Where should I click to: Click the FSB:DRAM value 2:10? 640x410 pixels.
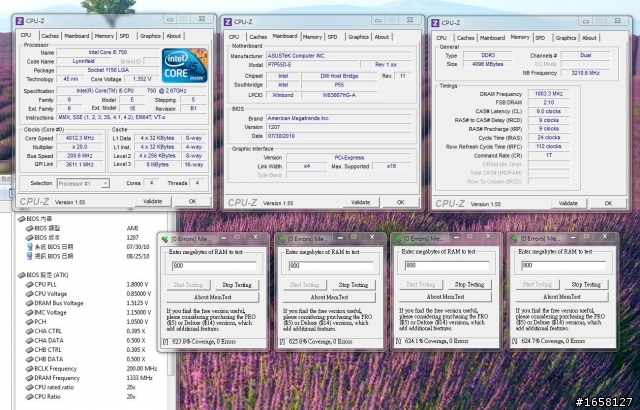549,103
